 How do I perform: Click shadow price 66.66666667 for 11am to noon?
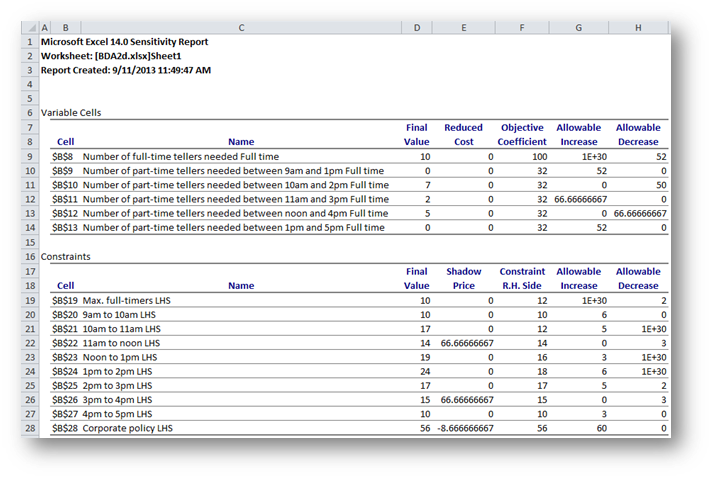(467, 343)
